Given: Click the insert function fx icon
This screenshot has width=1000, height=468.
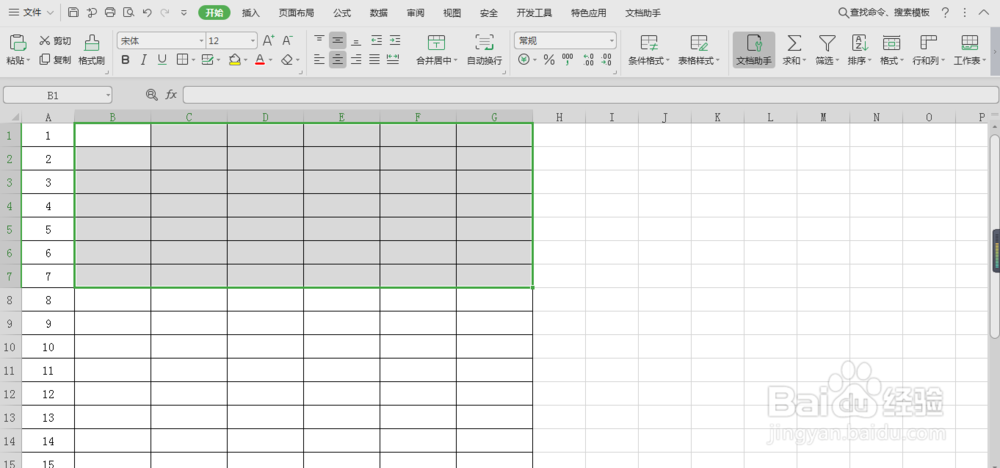Looking at the screenshot, I should click(171, 95).
